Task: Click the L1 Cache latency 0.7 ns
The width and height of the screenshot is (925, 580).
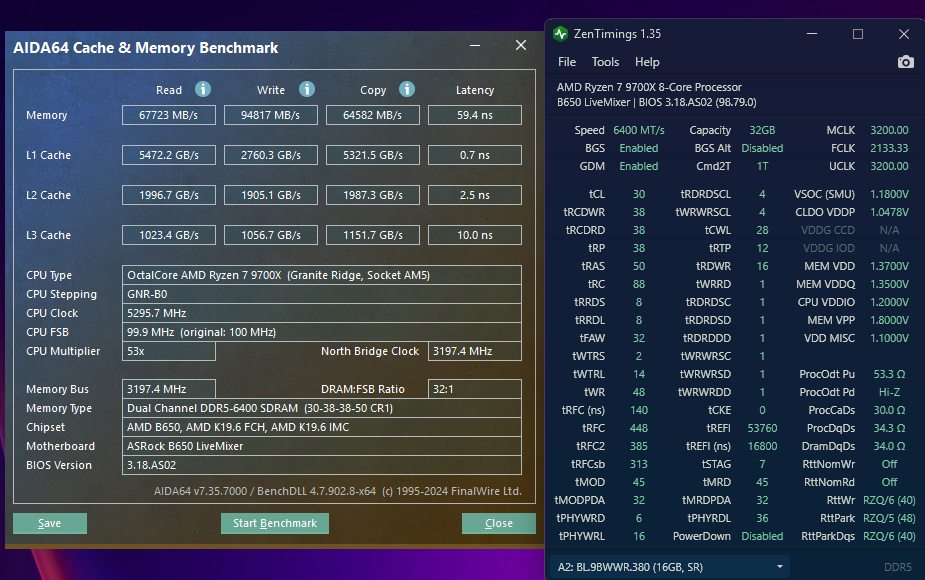Action: 475,155
